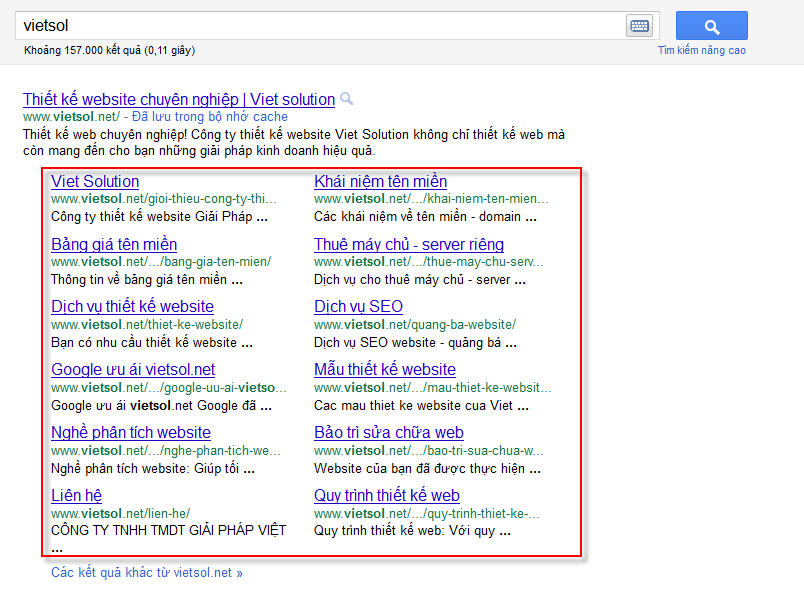Image resolution: width=804 pixels, height=600 pixels.
Task: Click URL www.vietsol.net/.../nghe-phan-tich-we...
Action: coord(166,451)
